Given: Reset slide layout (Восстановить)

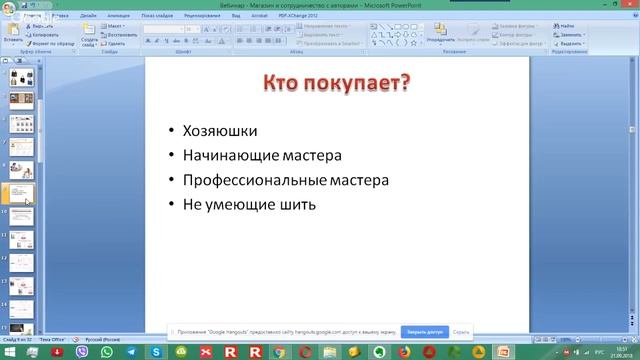Looking at the screenshot, I should coord(119,35).
